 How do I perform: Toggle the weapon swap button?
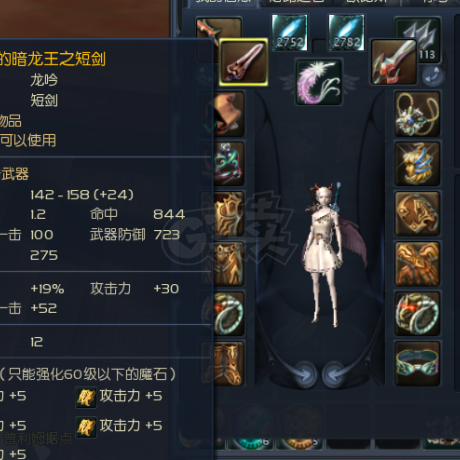tap(433, 76)
